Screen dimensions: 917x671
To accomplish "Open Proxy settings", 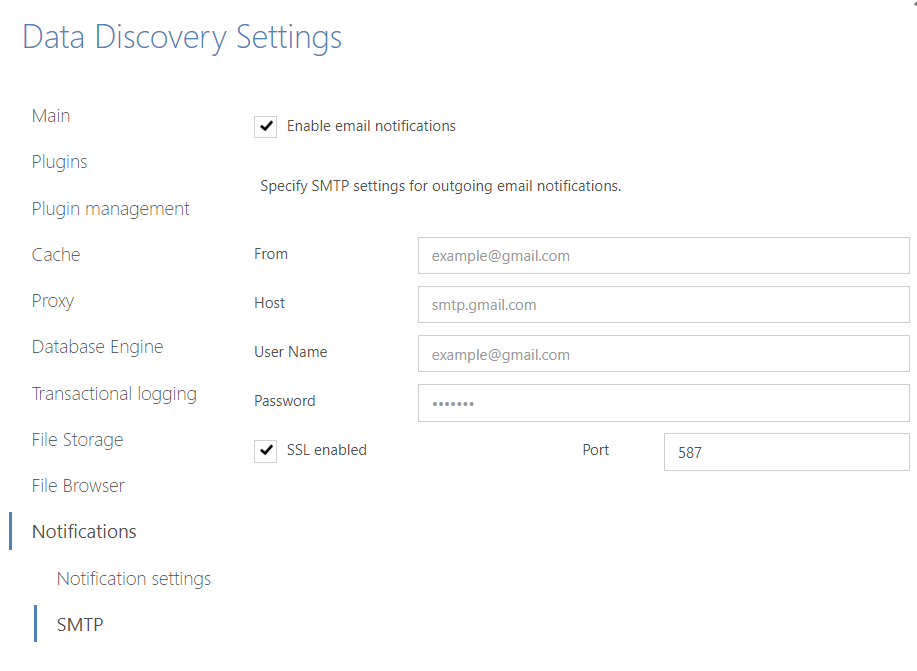I will point(53,301).
